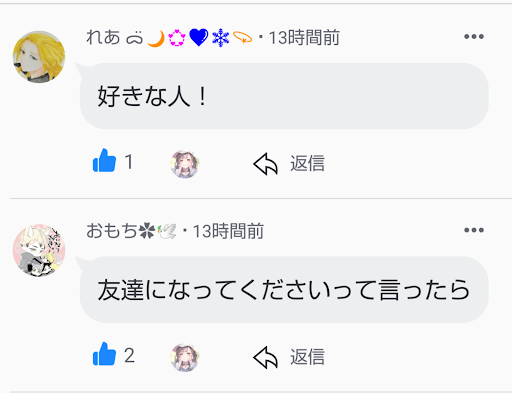View liker avatar under 好きな人！ comment
This screenshot has height=393, width=512.
pos(185,164)
